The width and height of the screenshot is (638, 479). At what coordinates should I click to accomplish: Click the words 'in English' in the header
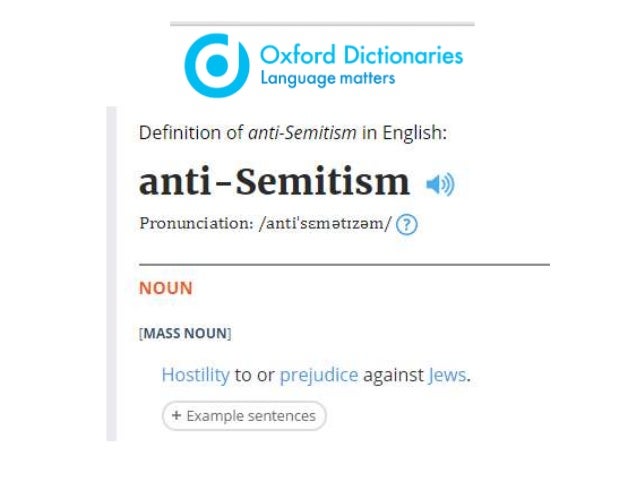404,133
